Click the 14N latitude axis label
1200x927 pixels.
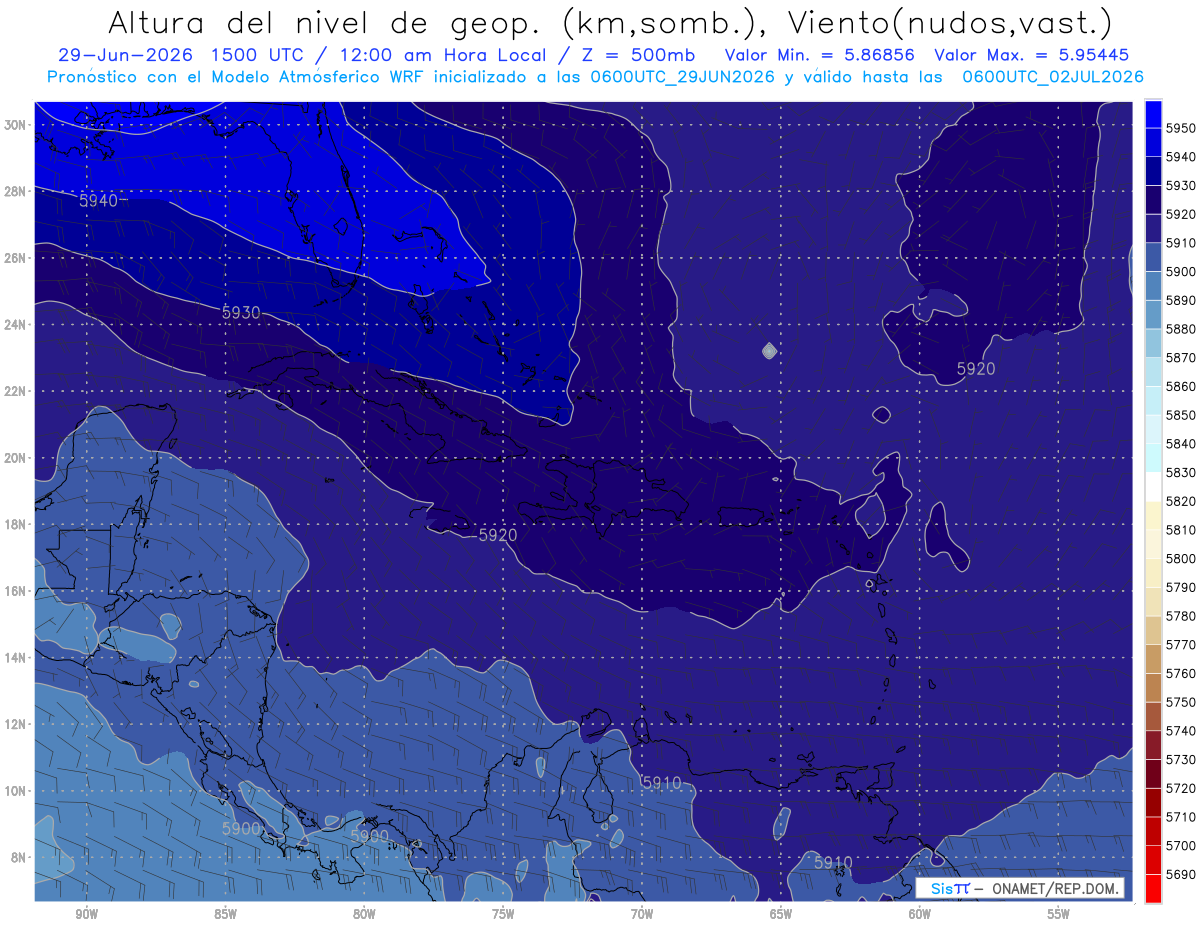pyautogui.click(x=15, y=657)
